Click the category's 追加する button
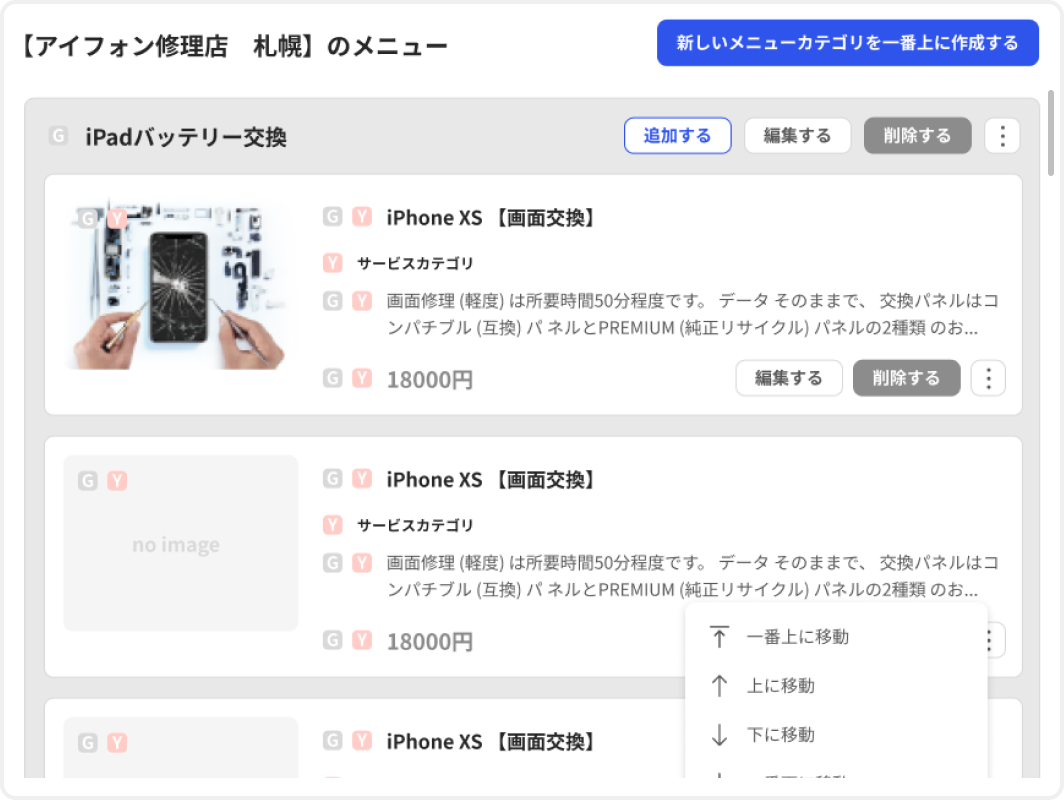Screen dimensions: 1064x800 point(677,136)
